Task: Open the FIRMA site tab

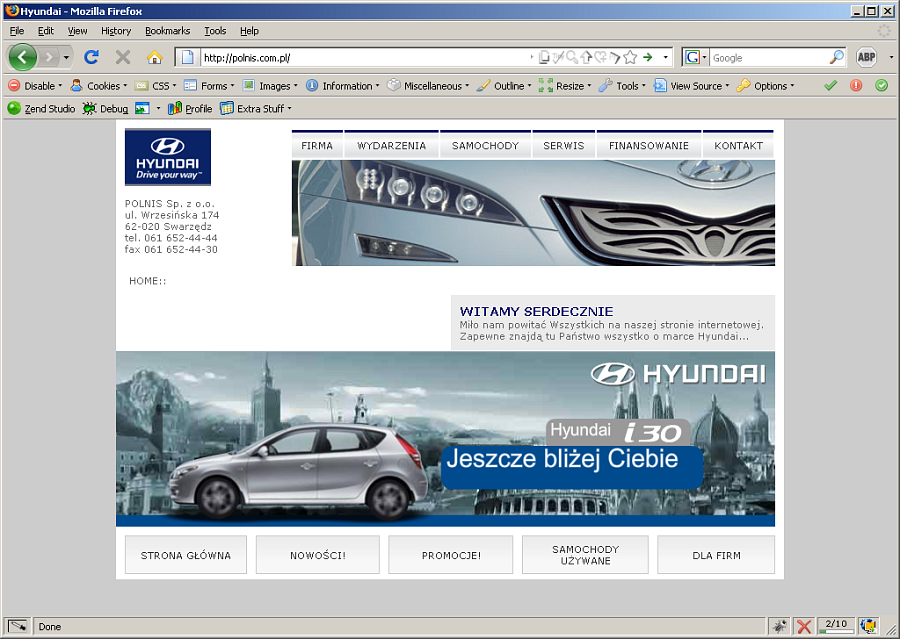Action: point(317,145)
